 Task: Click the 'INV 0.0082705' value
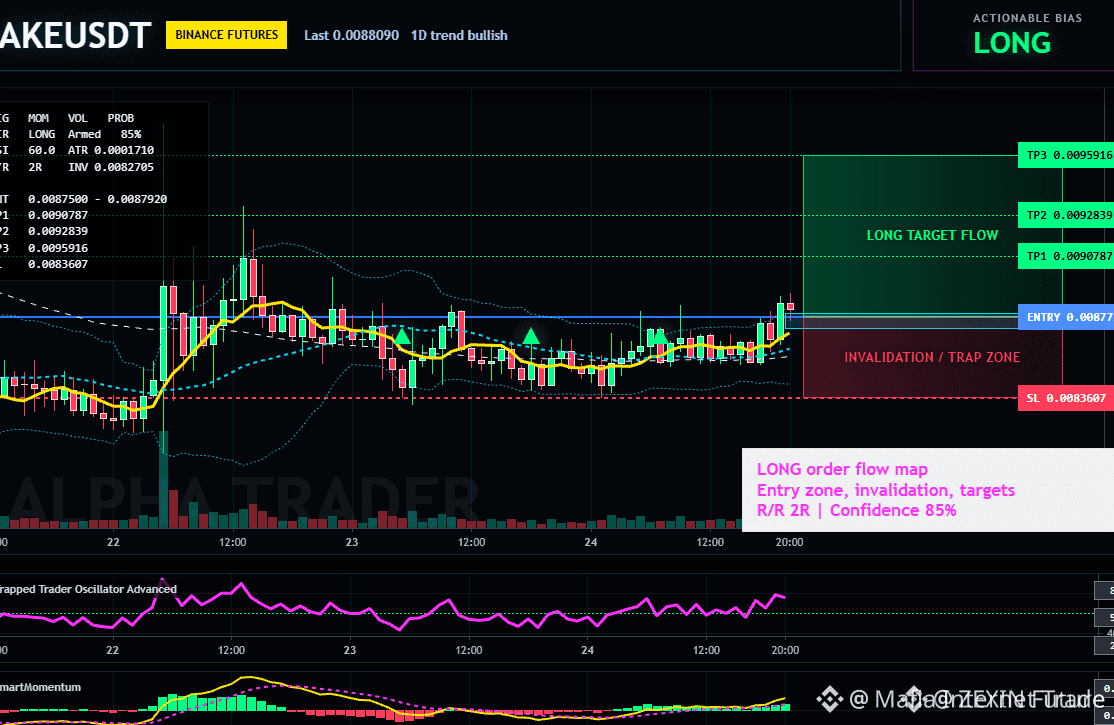pyautogui.click(x=111, y=167)
